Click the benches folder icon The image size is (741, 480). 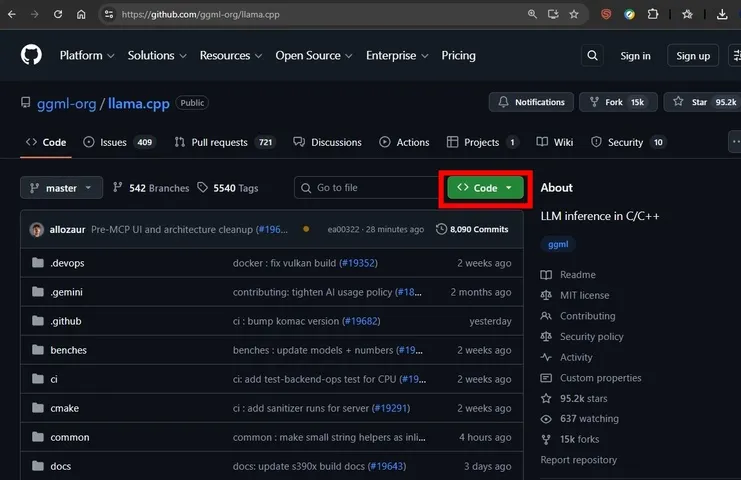coord(38,350)
